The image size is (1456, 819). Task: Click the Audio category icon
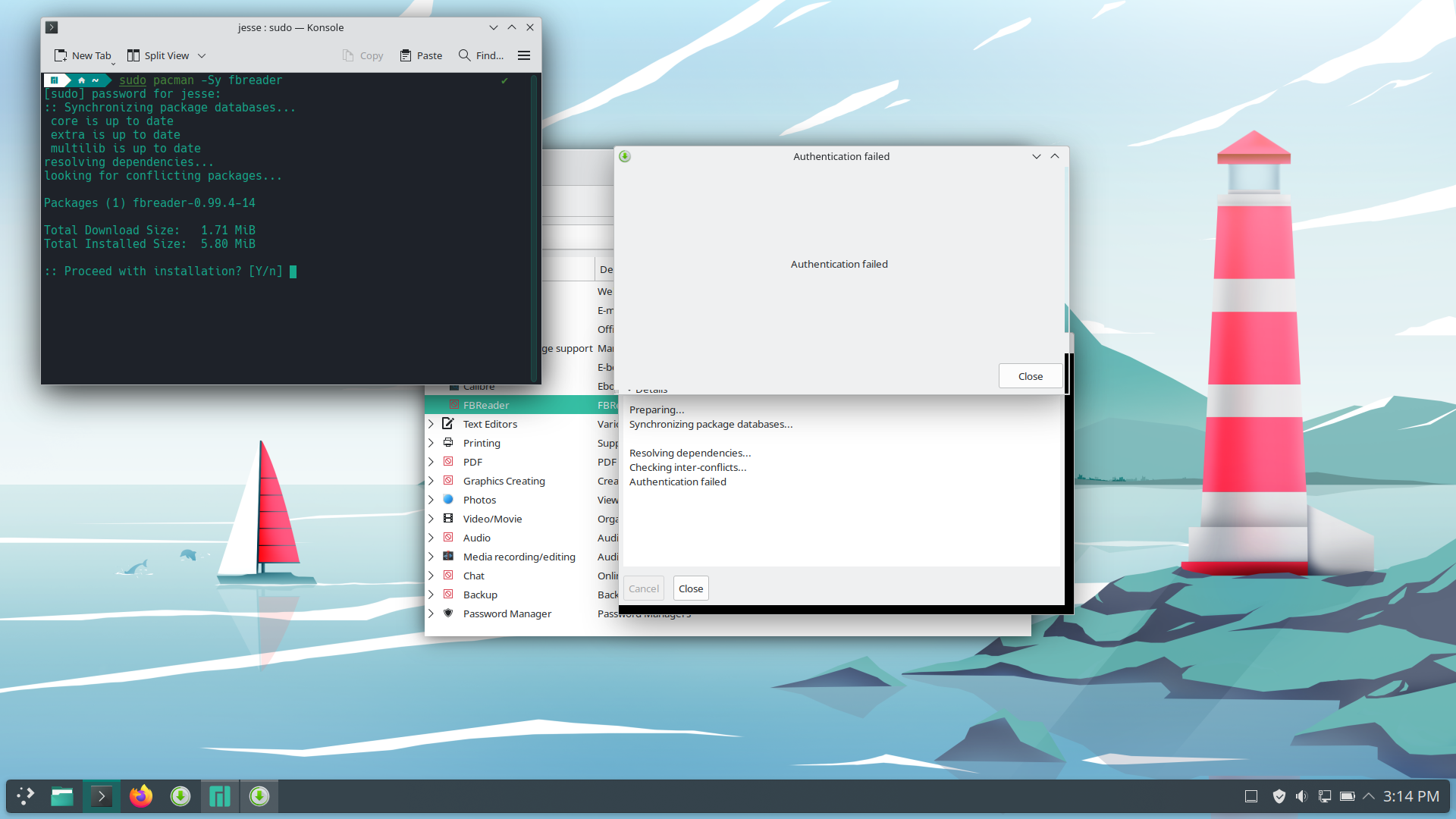click(448, 537)
